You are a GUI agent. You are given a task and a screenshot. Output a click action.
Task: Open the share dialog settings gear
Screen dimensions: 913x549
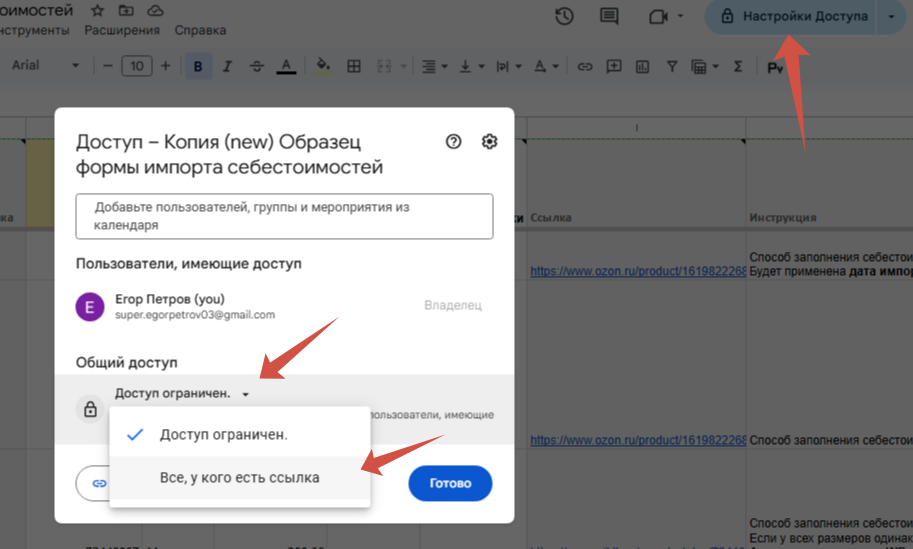point(490,141)
